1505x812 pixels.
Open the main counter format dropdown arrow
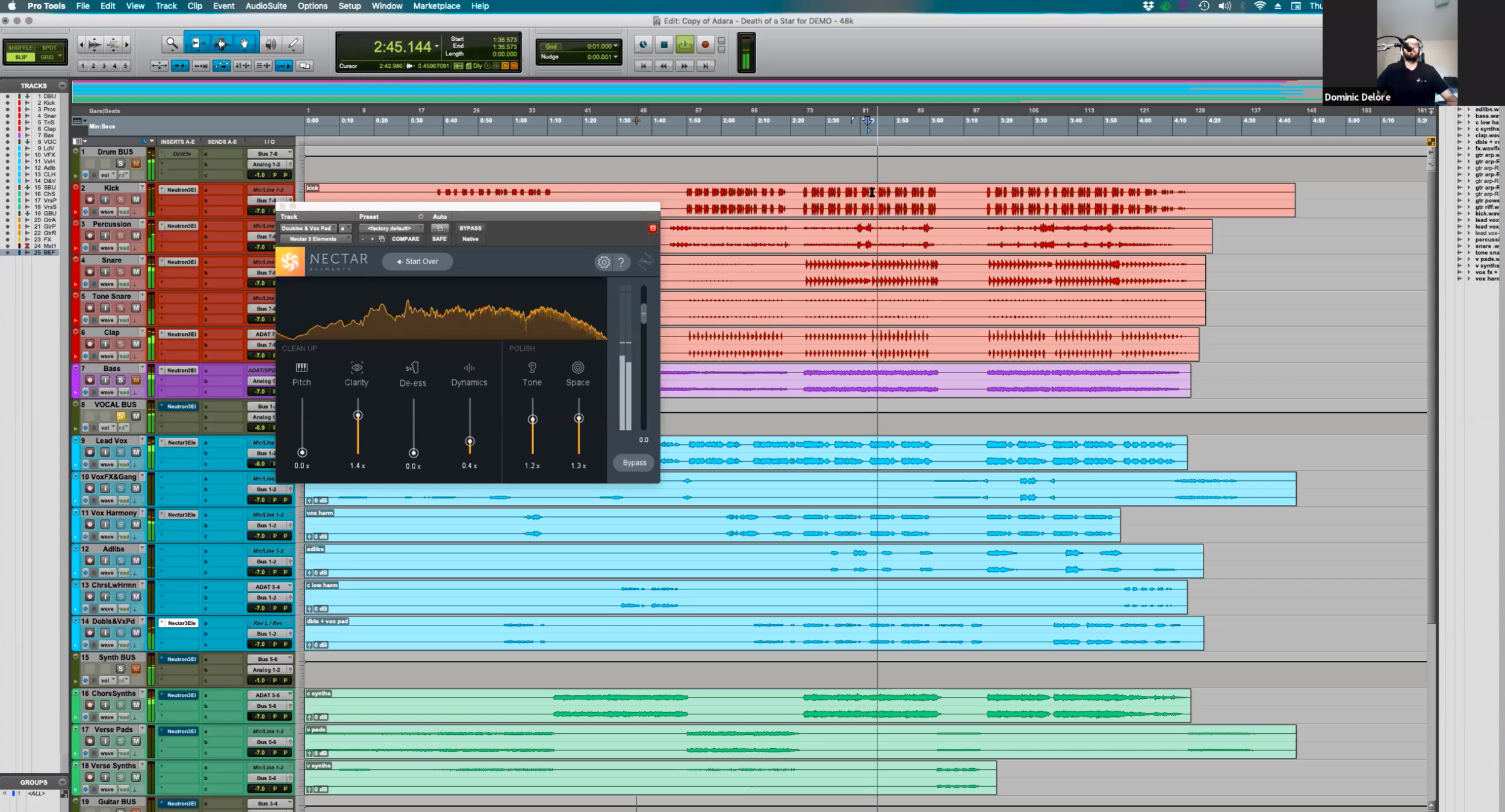pyautogui.click(x=437, y=46)
